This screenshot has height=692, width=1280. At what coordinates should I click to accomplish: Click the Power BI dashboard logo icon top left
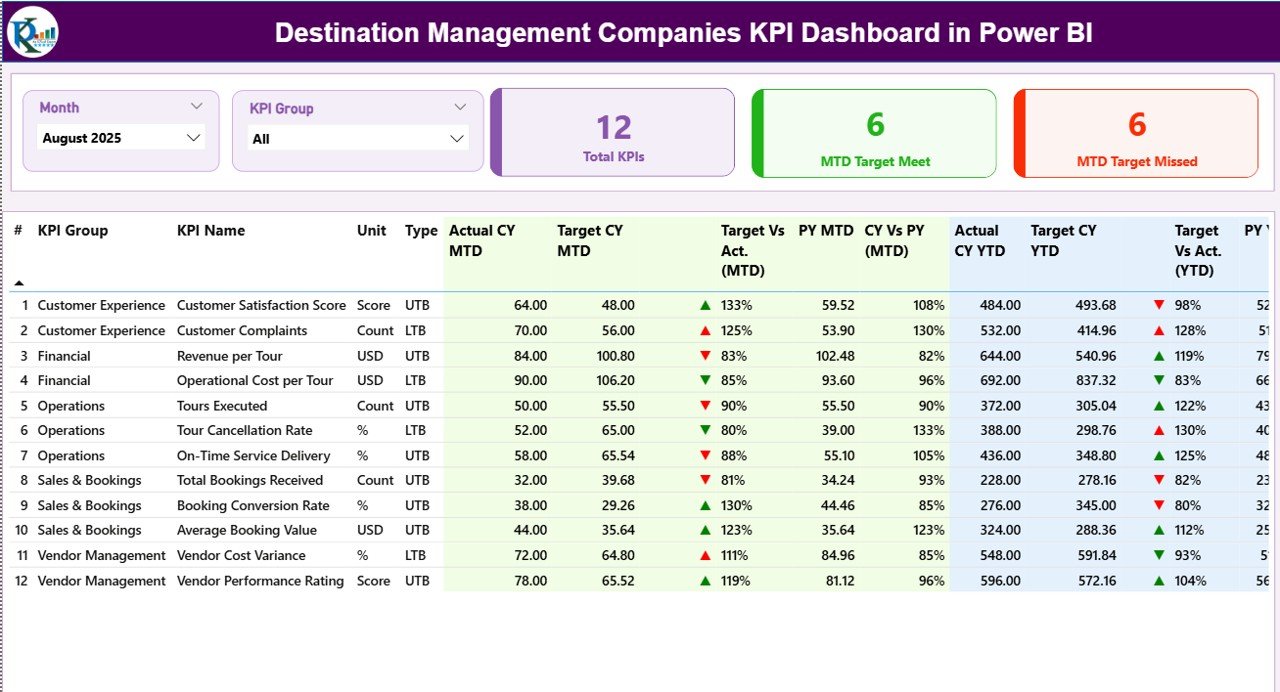(x=33, y=31)
